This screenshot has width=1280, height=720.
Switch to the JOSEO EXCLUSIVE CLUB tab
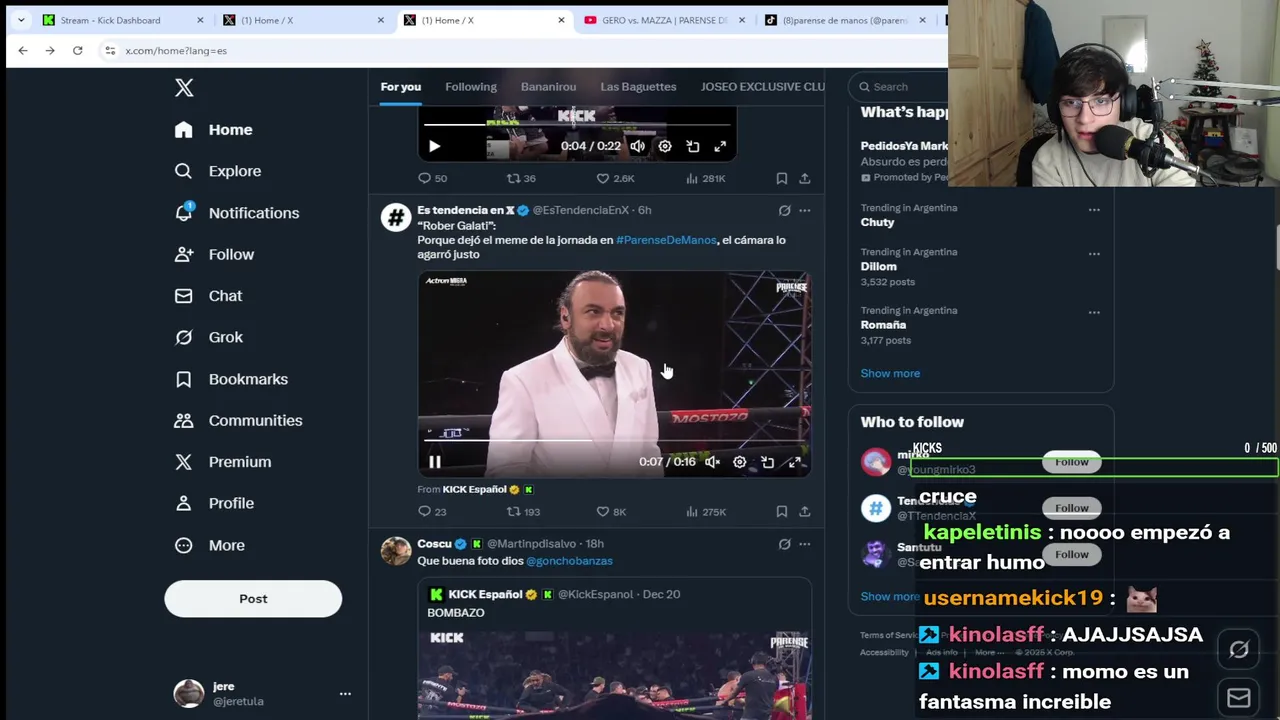pyautogui.click(x=762, y=87)
